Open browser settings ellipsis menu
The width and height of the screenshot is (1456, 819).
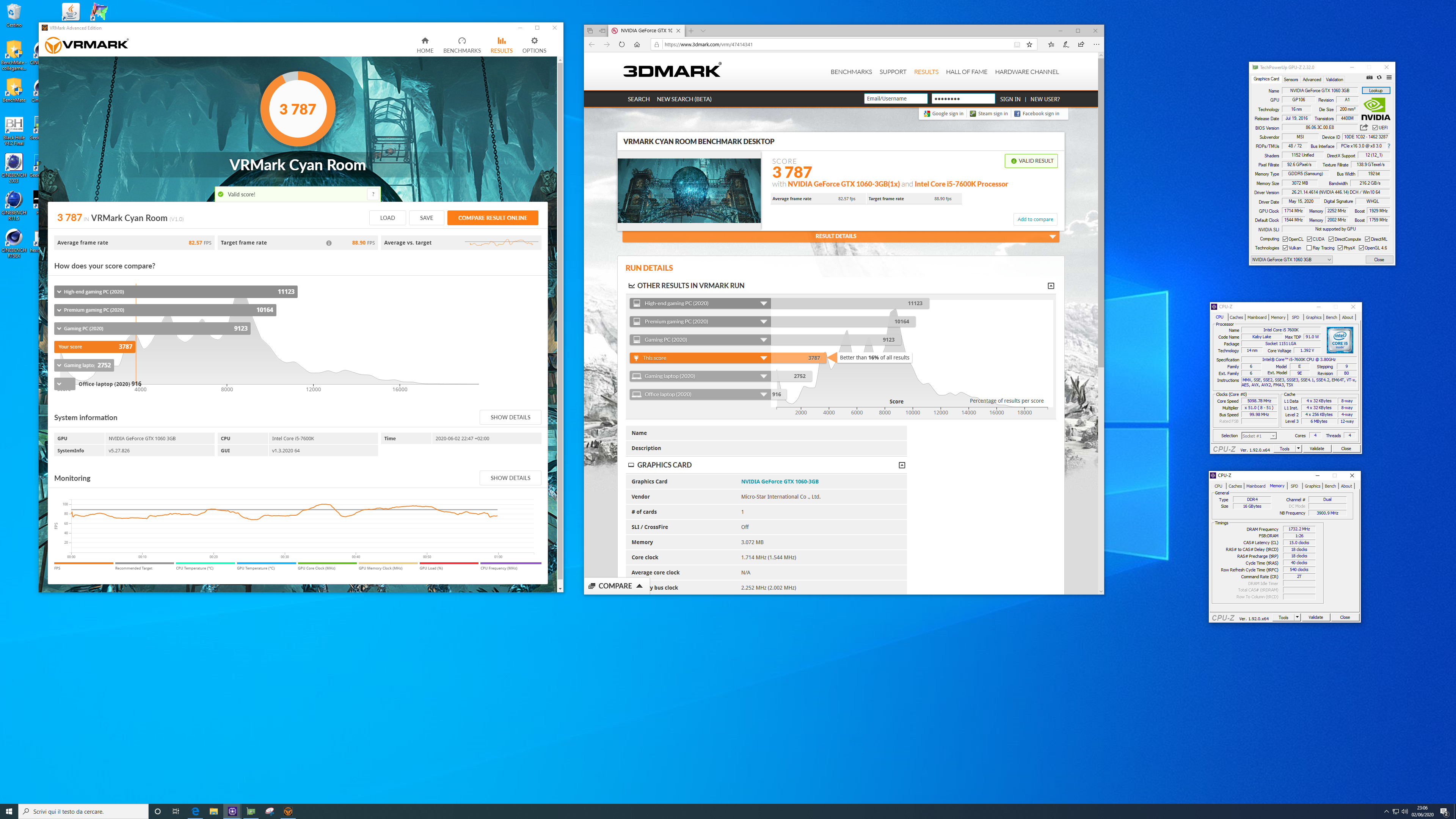[x=1097, y=45]
